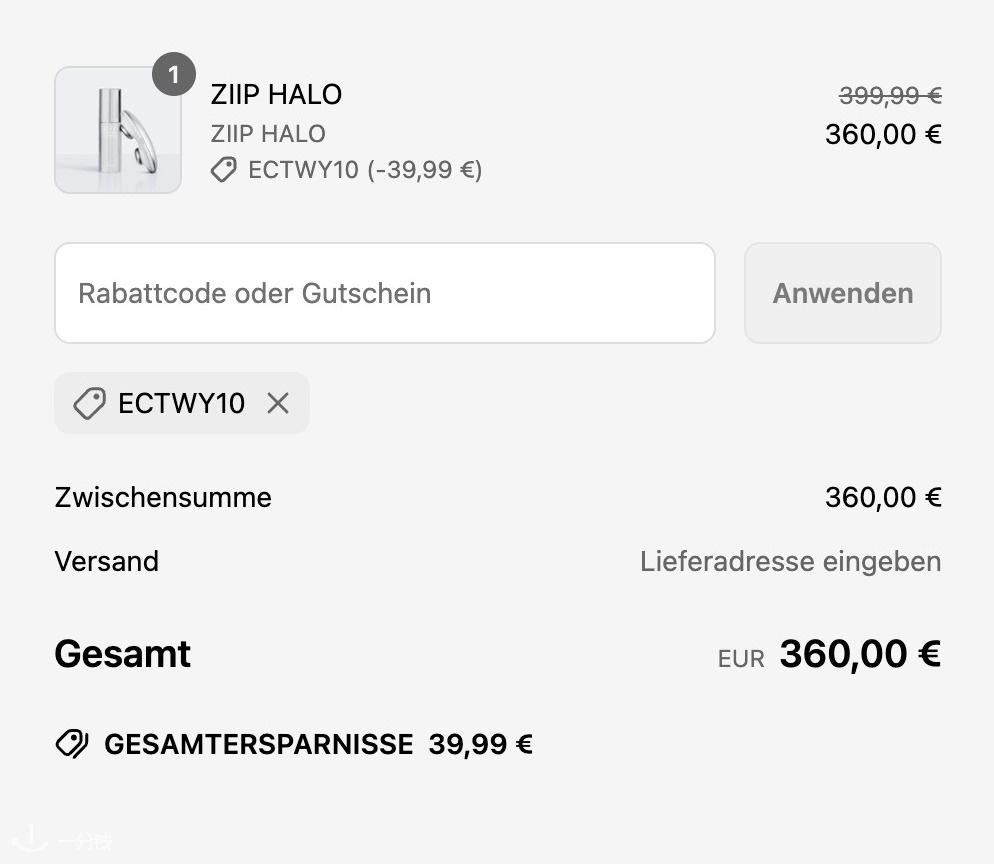The image size is (994, 864).
Task: Click the ZIIP HALO product thumbnail
Action: tap(118, 130)
